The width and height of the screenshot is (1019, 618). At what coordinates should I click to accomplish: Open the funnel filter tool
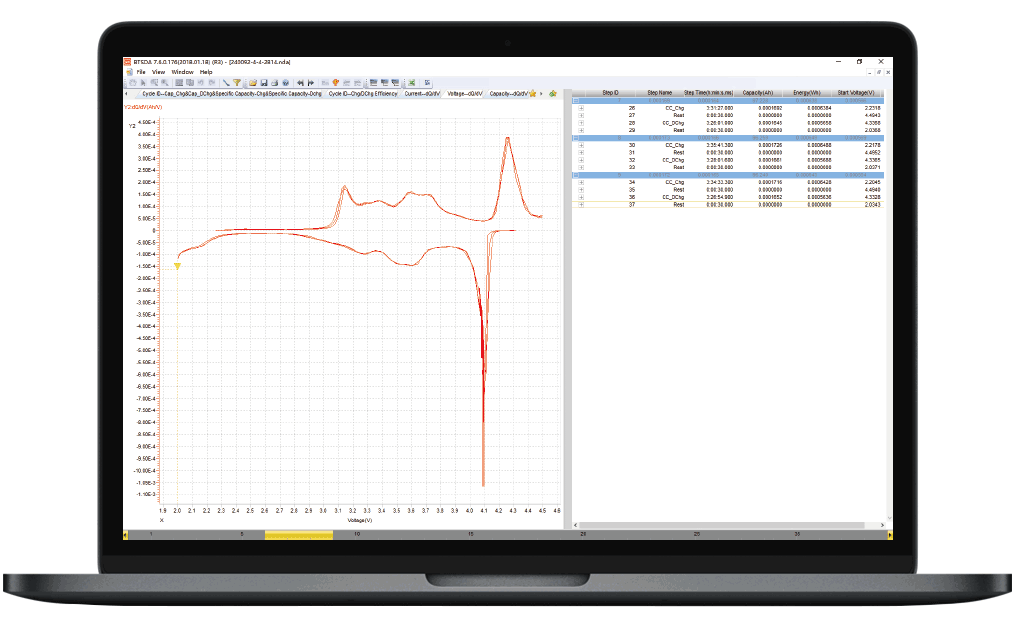(x=237, y=83)
